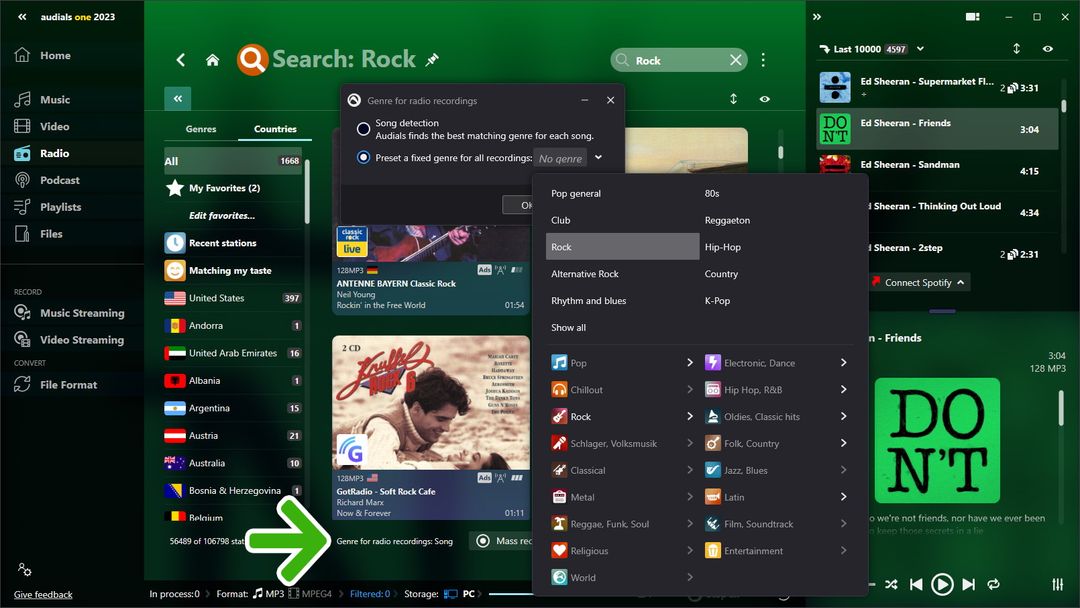Click the Give feedback link

coord(43,595)
